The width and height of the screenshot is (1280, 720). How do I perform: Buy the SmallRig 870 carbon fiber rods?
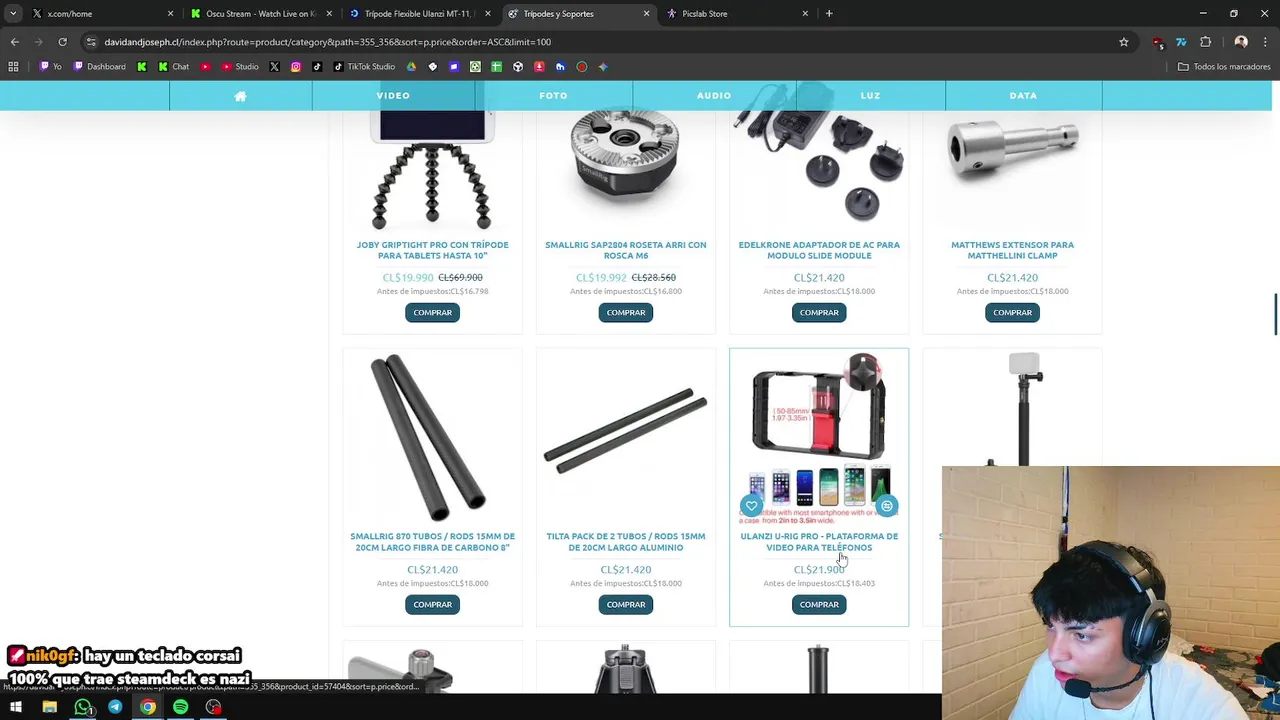pos(433,605)
